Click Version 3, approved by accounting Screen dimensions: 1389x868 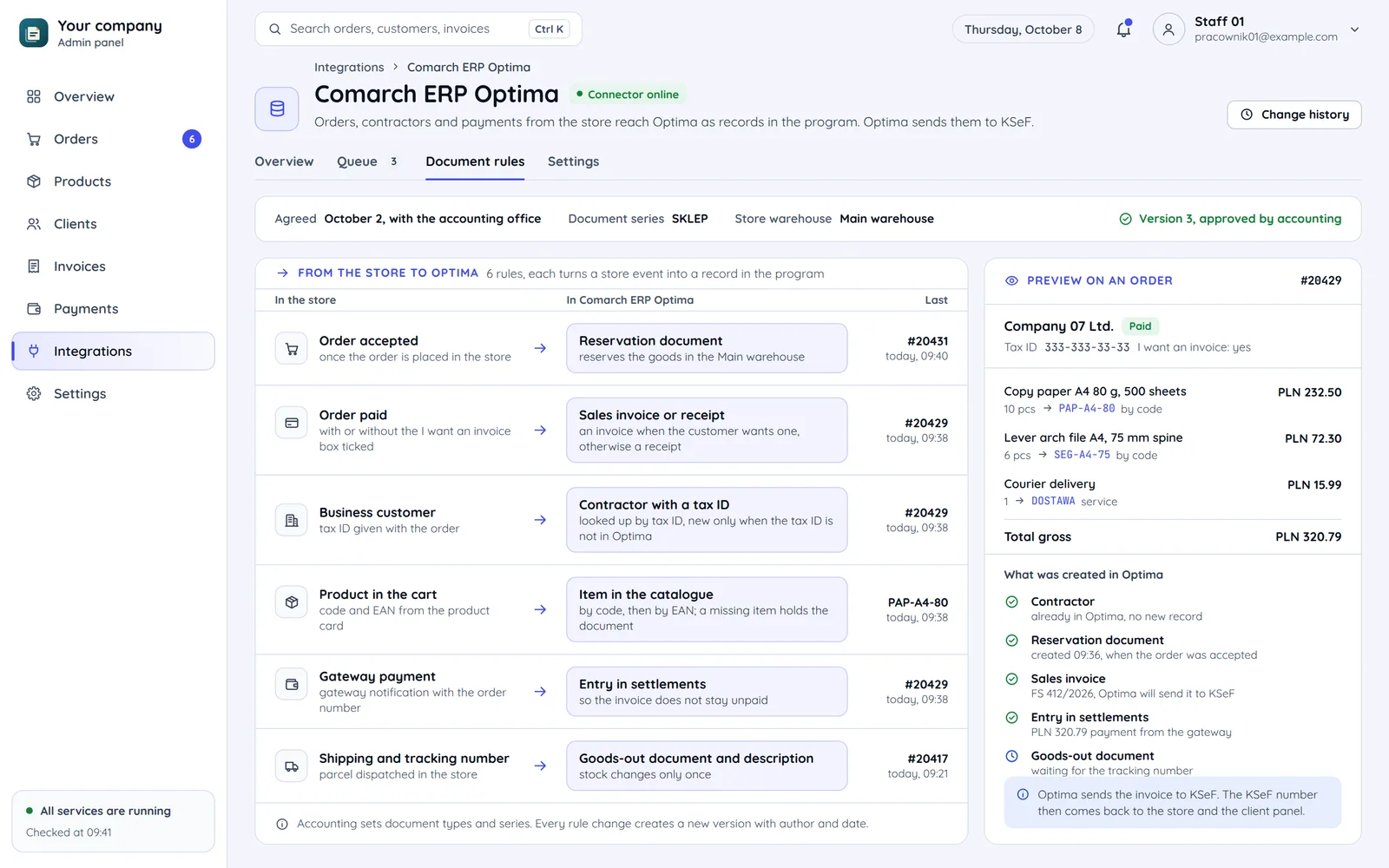point(1230,219)
